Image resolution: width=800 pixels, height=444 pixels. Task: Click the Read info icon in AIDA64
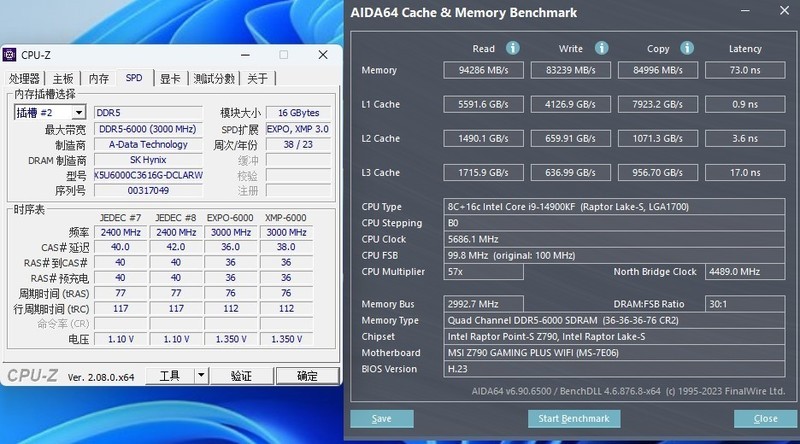pos(513,48)
